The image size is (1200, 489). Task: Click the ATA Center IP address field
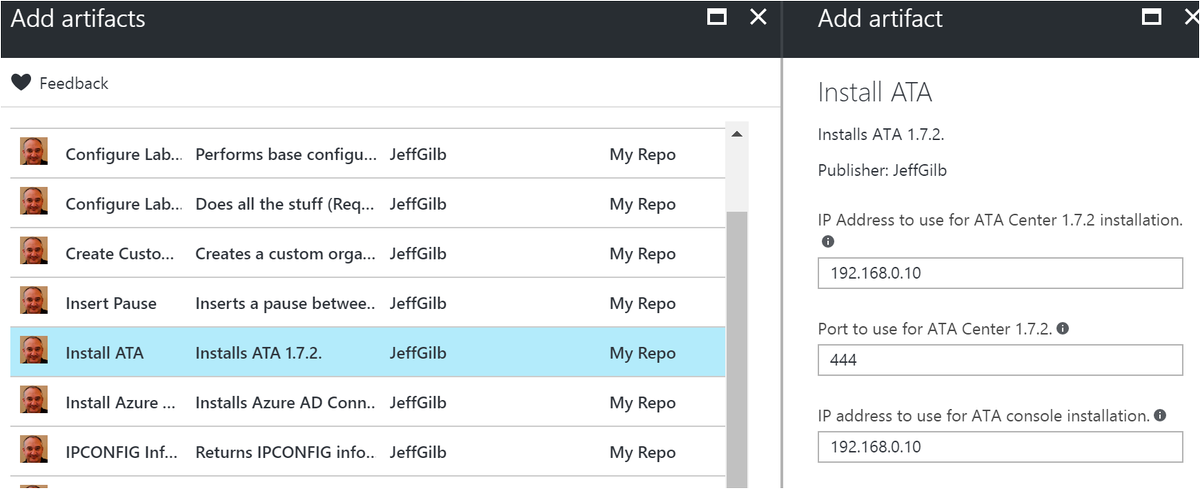[1000, 273]
